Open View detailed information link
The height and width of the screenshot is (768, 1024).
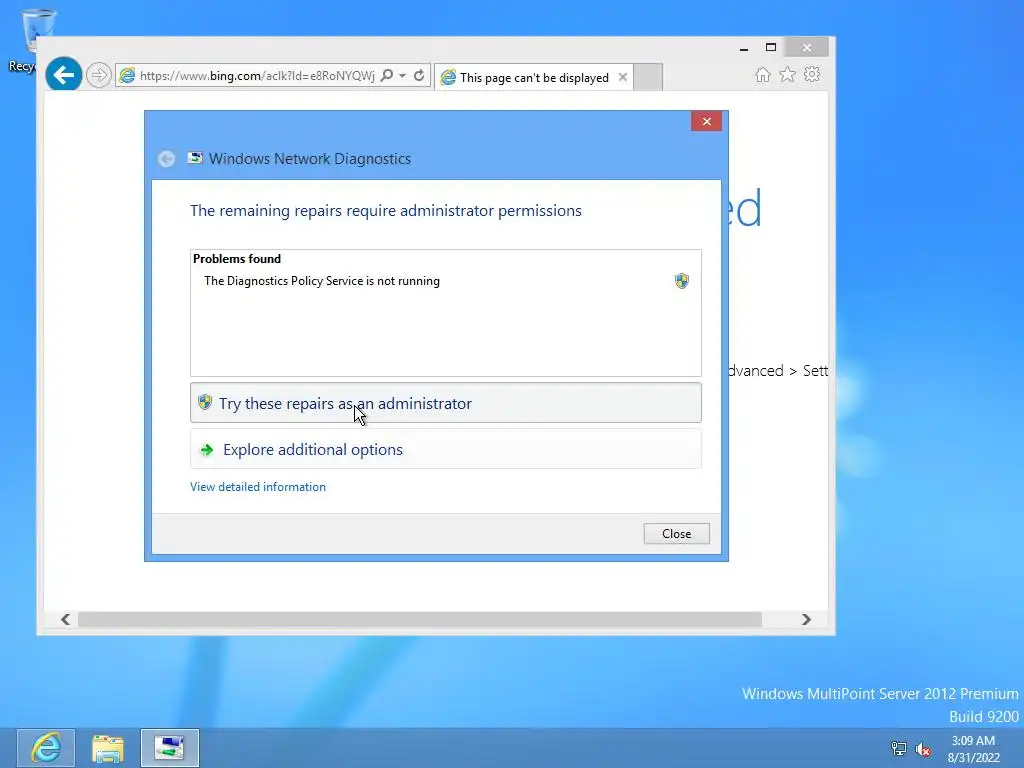[x=258, y=487]
